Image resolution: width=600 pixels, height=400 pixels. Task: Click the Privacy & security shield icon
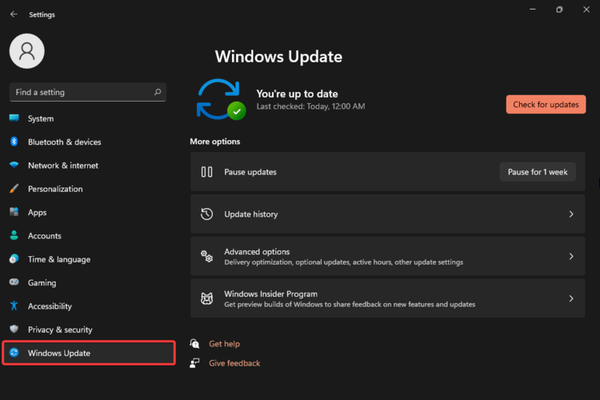(14, 329)
